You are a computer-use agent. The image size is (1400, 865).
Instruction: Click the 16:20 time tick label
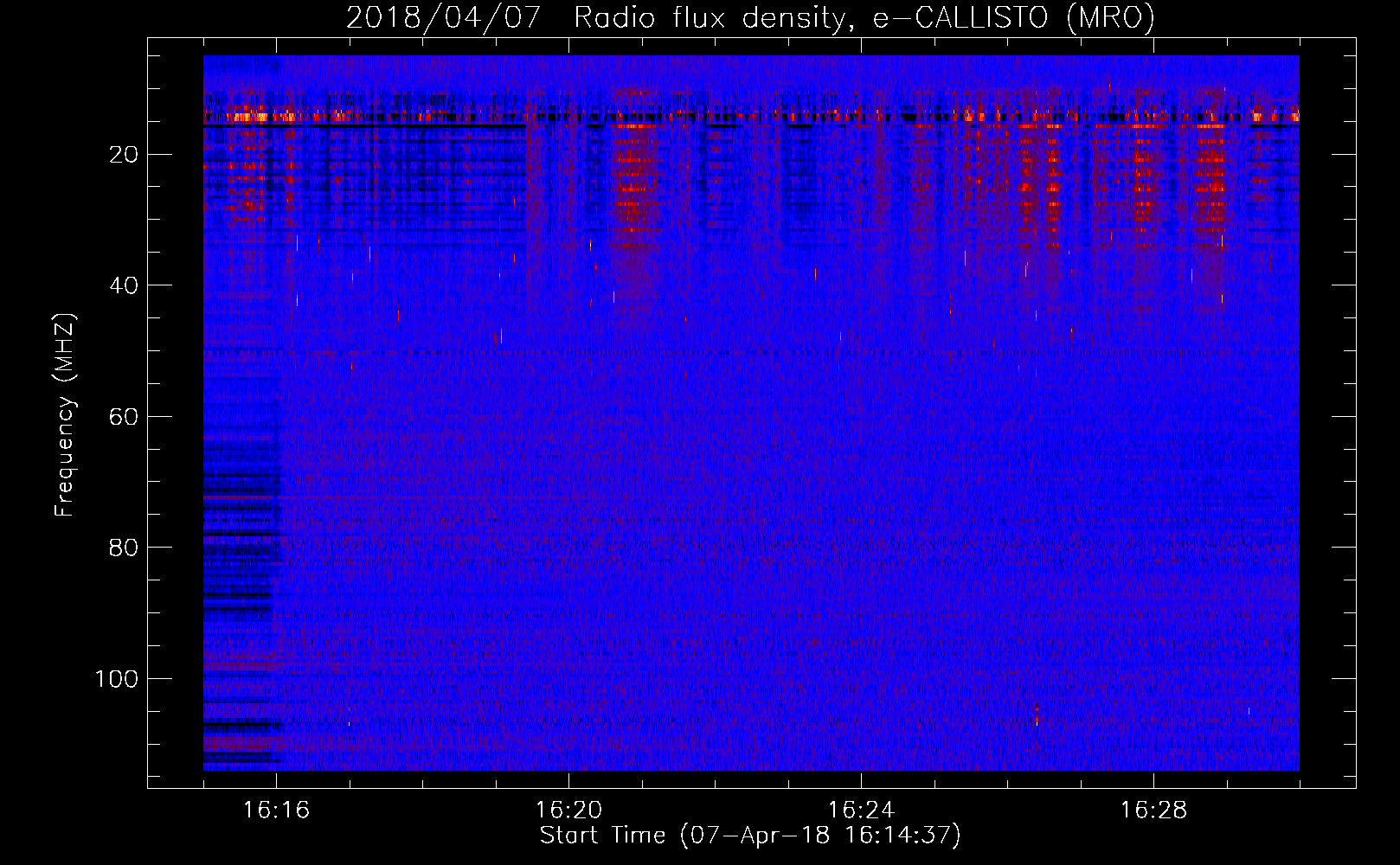568,811
